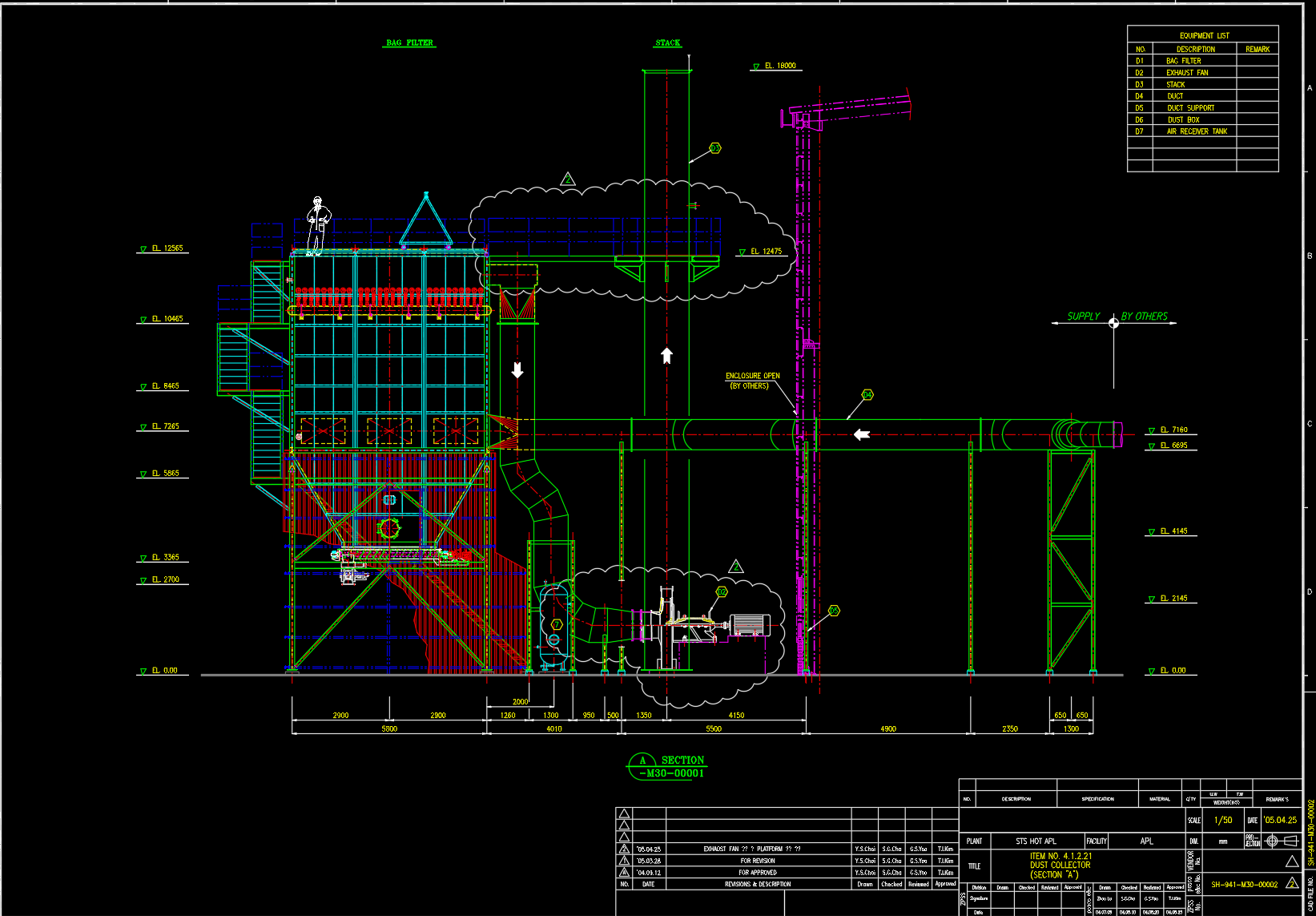The image size is (1316, 916).
Task: Click the human figure on bag filter
Action: [317, 225]
